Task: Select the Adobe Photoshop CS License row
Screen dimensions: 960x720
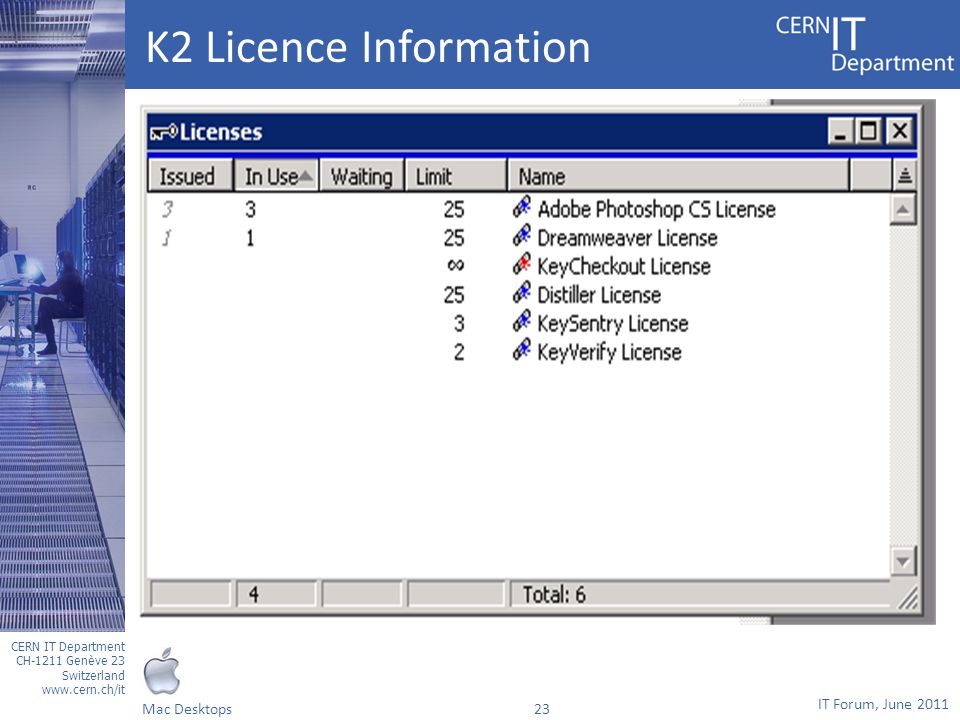Action: point(518,209)
